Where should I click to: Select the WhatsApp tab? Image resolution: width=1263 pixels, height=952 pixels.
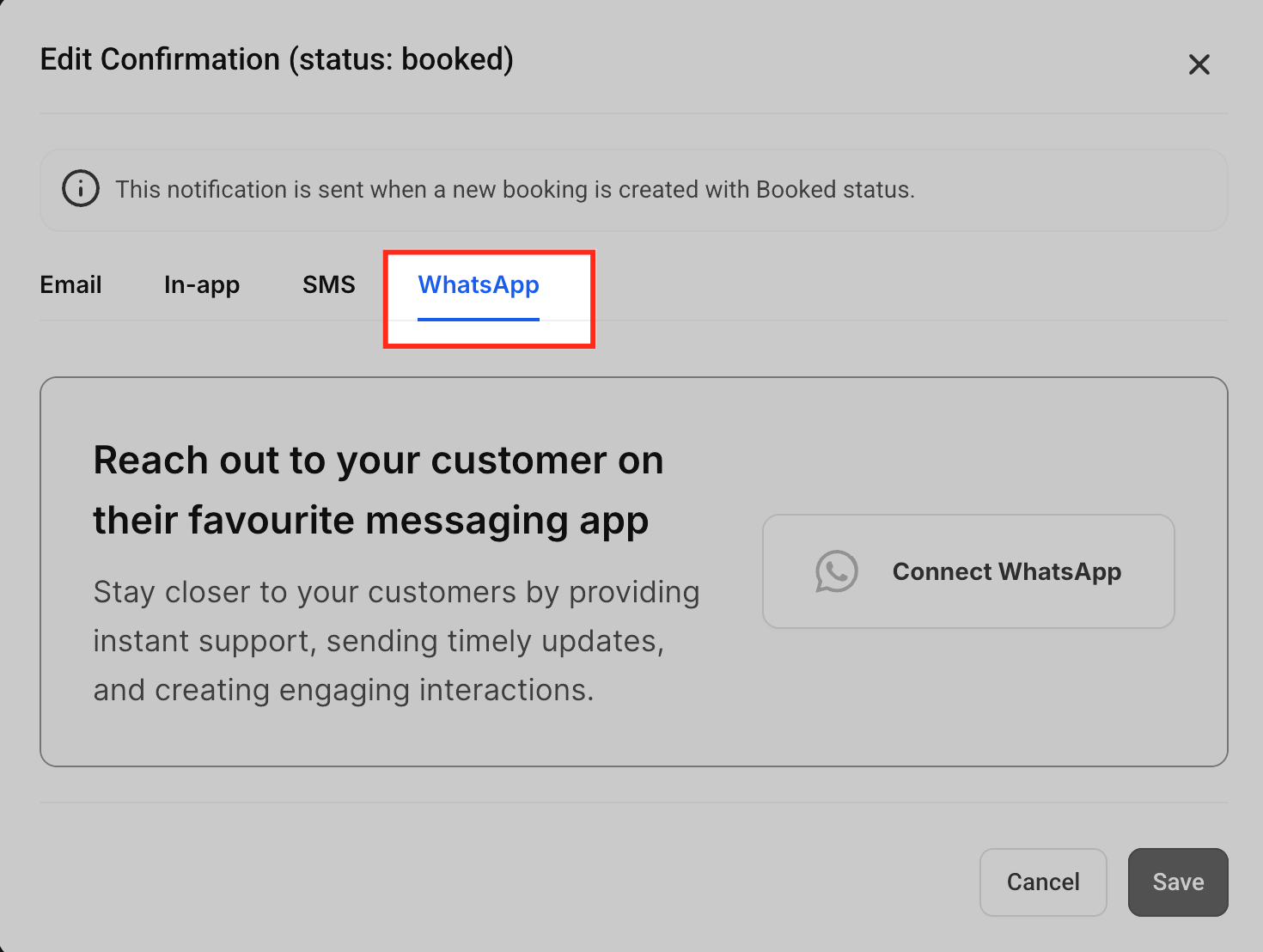pos(479,284)
